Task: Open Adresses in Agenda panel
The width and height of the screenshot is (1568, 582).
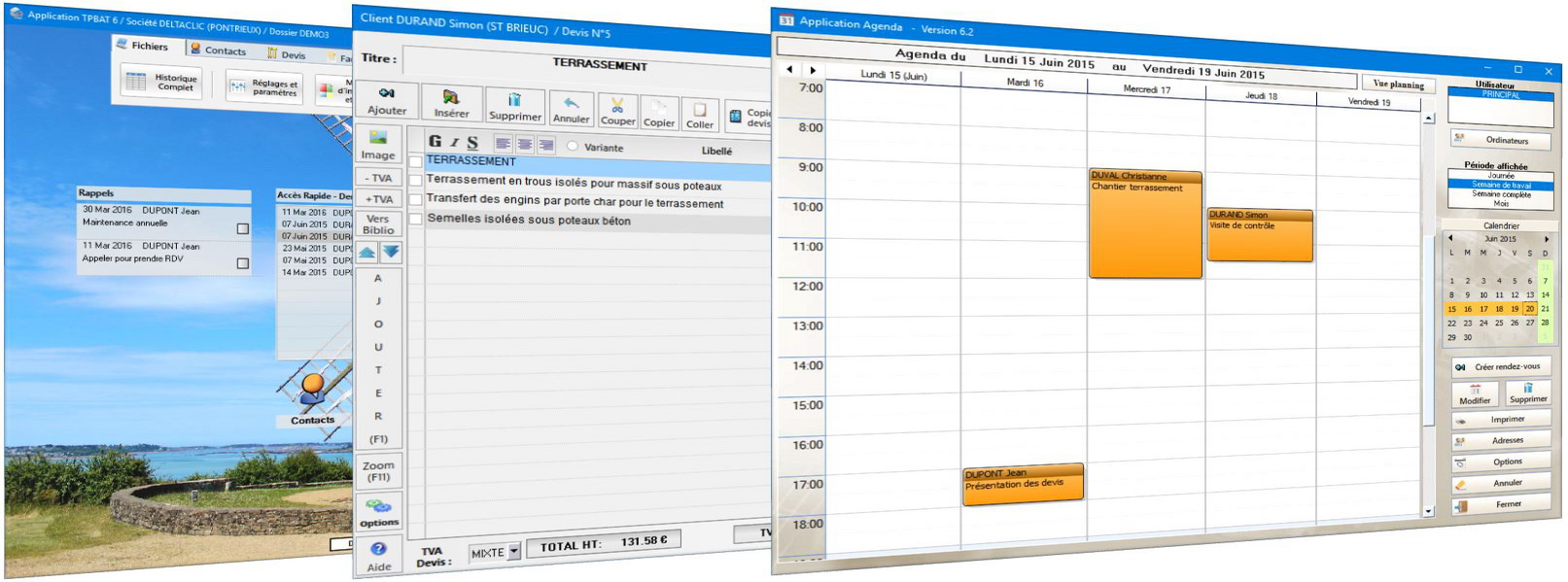Action: coord(1500,440)
